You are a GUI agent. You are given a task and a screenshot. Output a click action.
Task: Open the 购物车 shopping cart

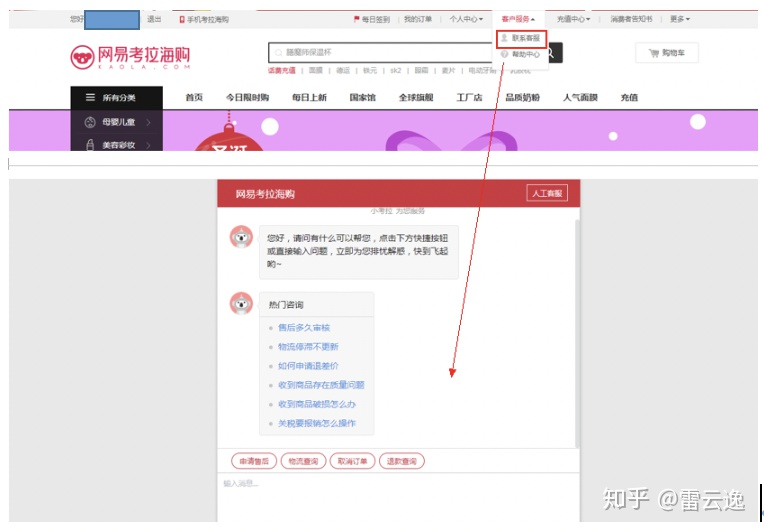coord(667,53)
